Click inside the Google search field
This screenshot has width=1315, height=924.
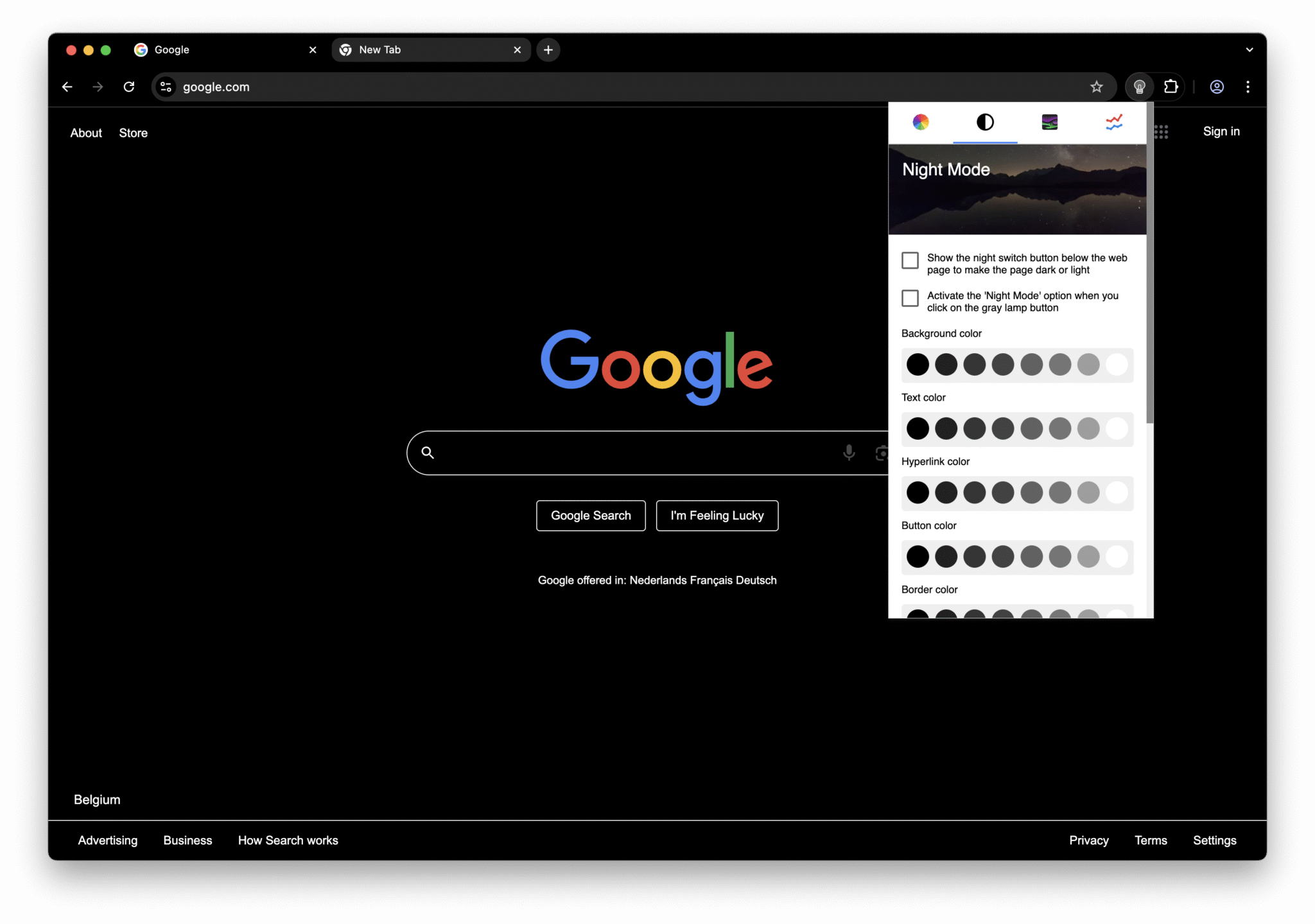(642, 452)
